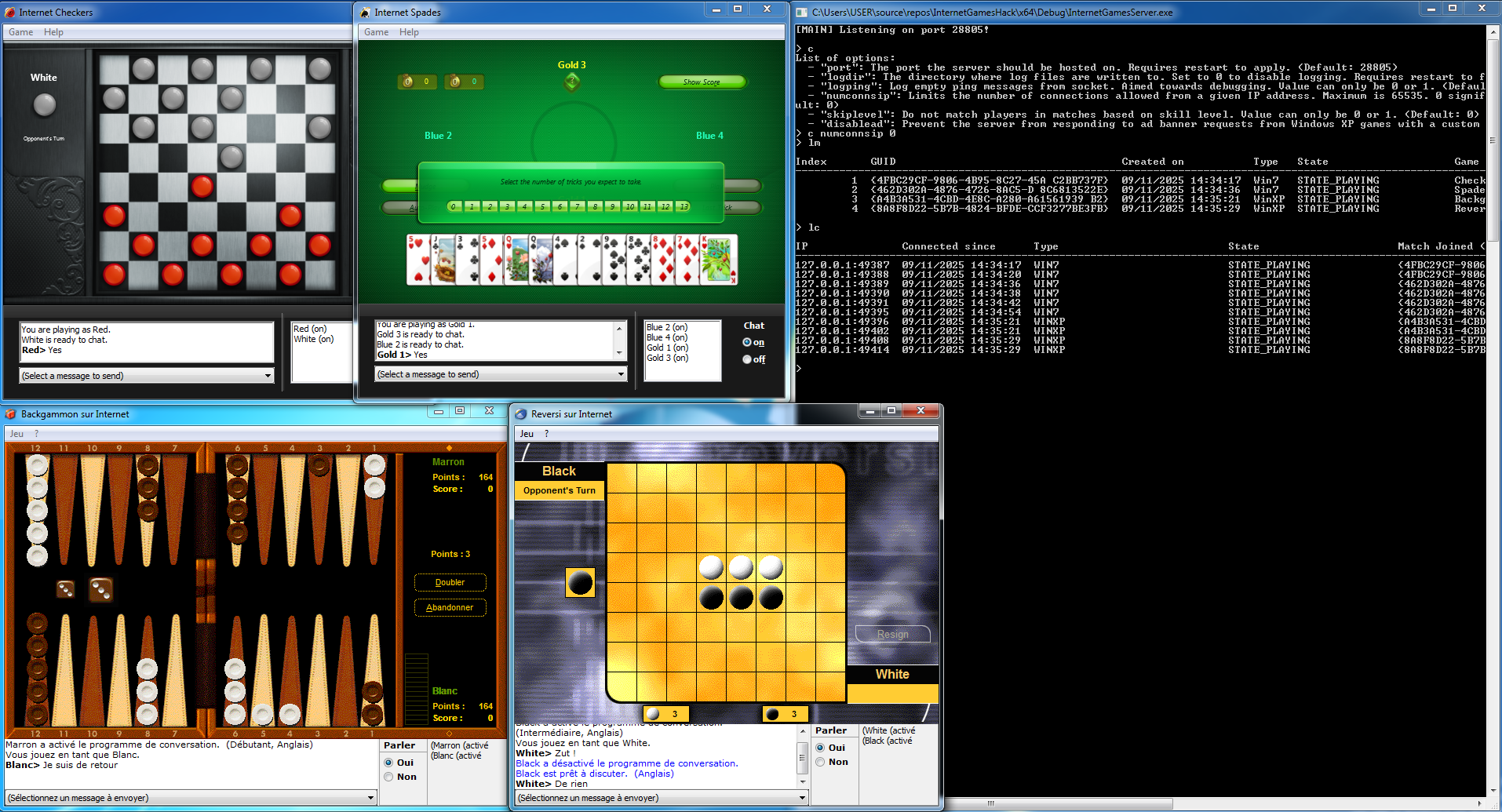Open the Game menu in Internet Checkers

(x=20, y=32)
